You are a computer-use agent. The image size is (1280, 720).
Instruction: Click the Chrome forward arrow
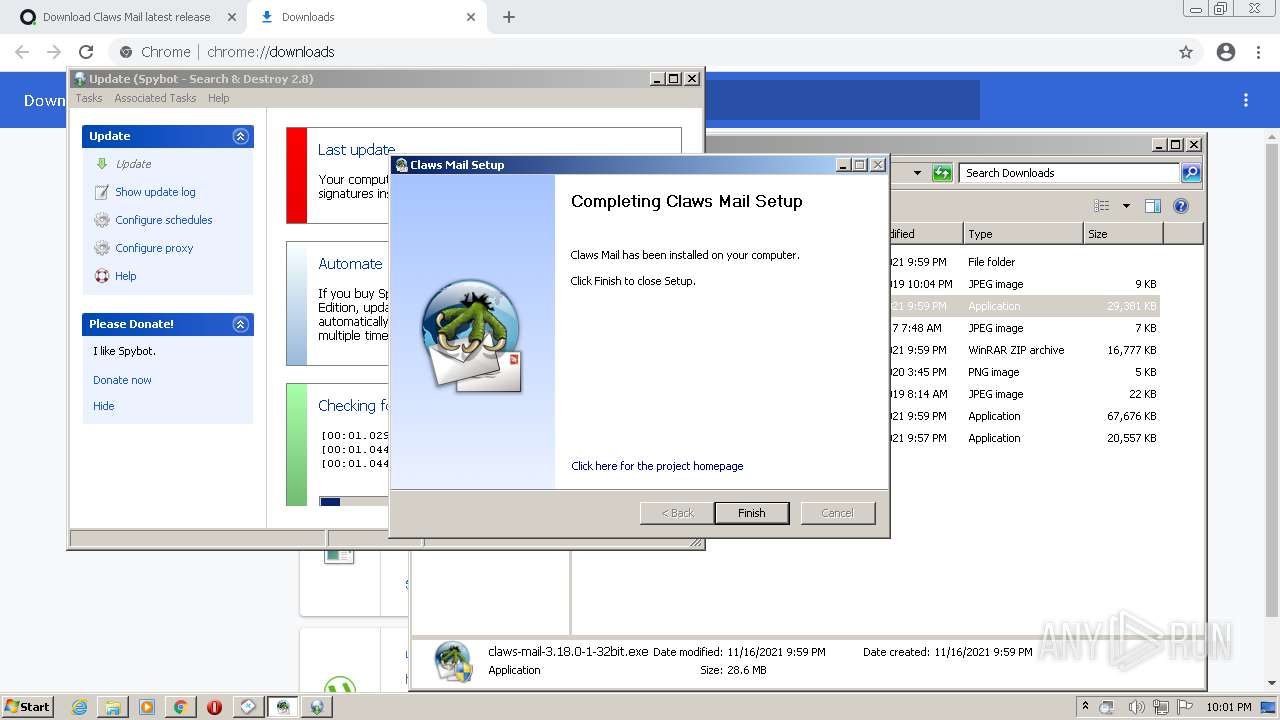tap(54, 52)
